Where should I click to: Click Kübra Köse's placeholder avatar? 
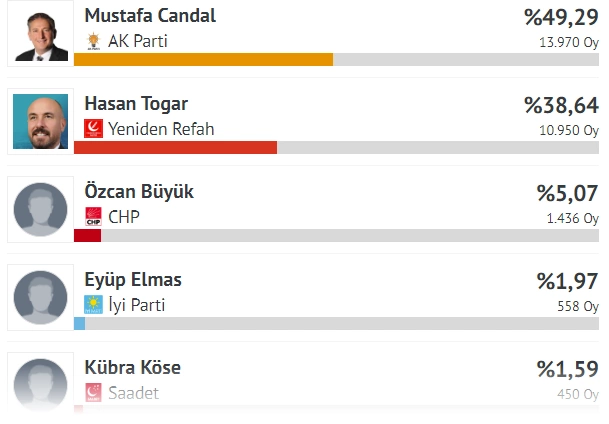(x=41, y=383)
